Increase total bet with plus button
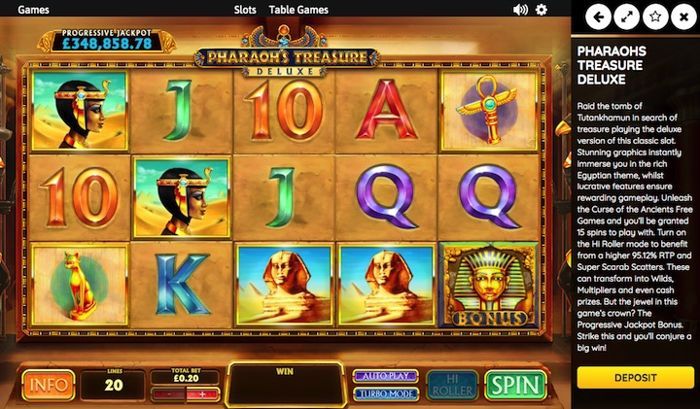The image size is (700, 409). [x=203, y=395]
